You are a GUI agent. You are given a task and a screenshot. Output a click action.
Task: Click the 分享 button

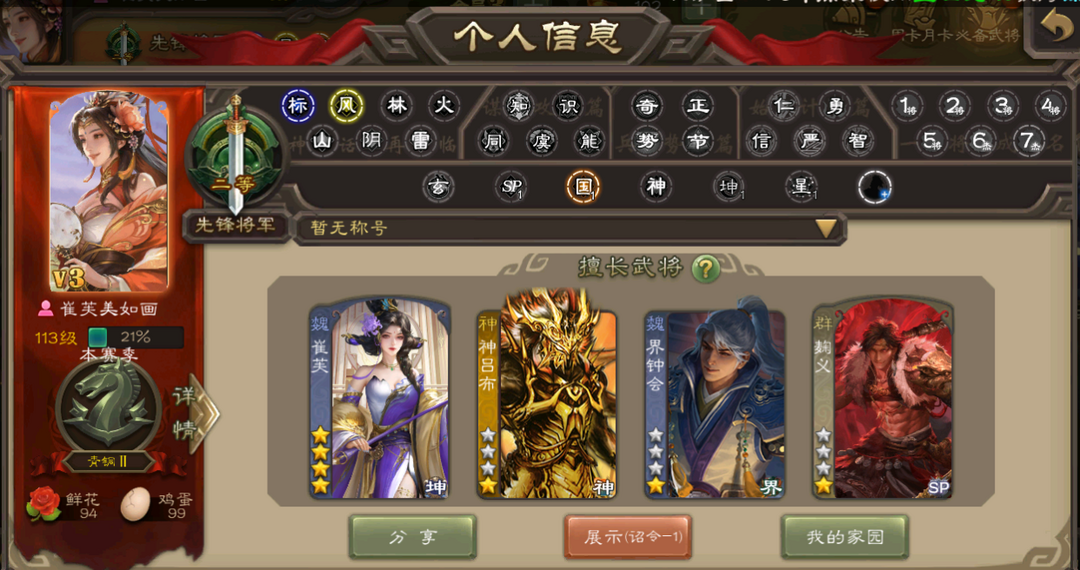[413, 536]
